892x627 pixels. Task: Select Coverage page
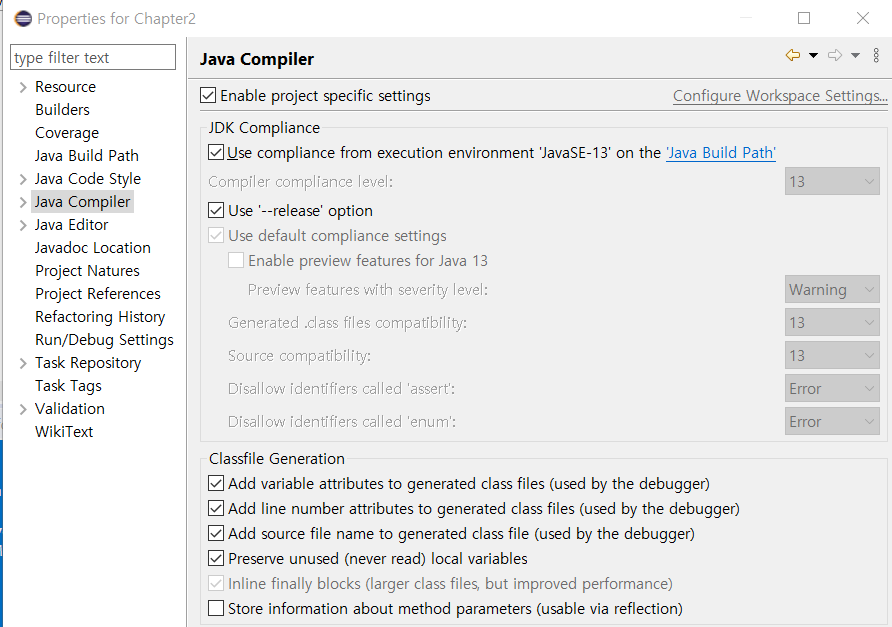point(67,133)
